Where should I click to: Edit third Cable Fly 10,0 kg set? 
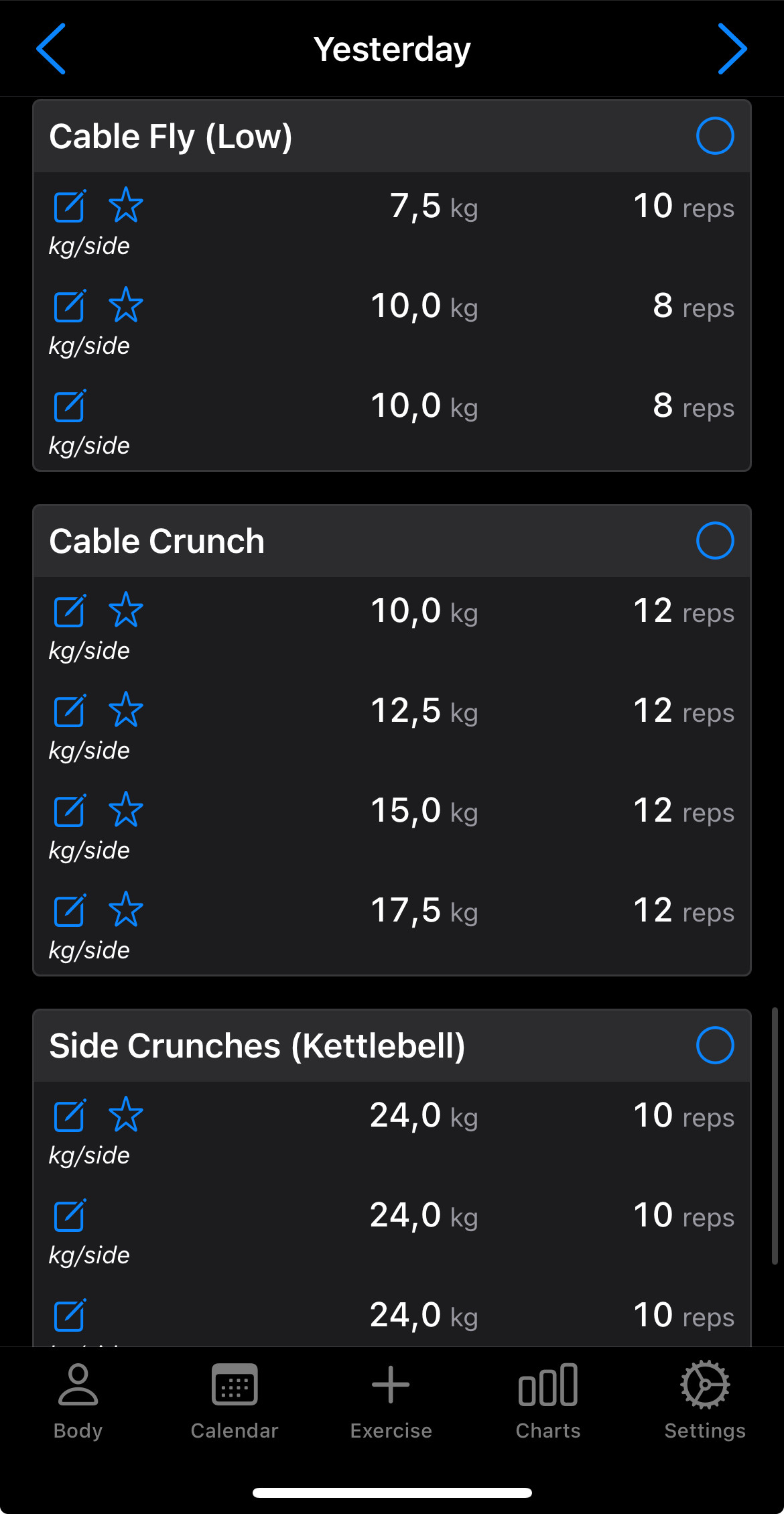[x=70, y=405]
